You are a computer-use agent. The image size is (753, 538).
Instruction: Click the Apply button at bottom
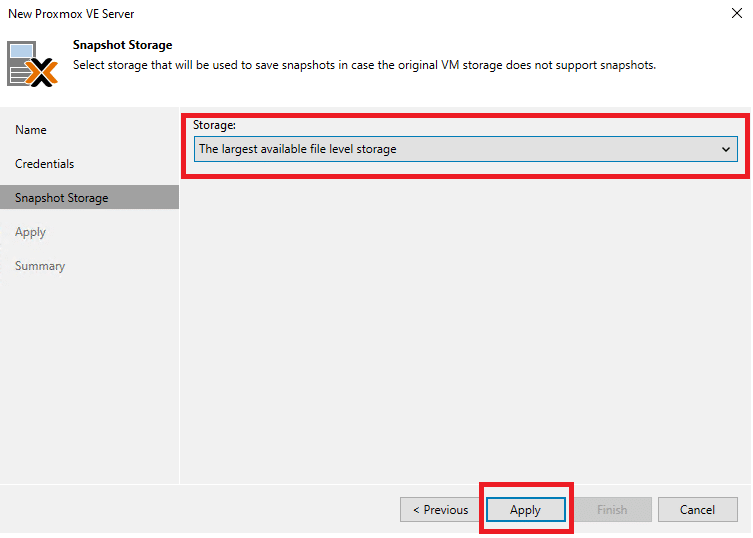point(525,509)
